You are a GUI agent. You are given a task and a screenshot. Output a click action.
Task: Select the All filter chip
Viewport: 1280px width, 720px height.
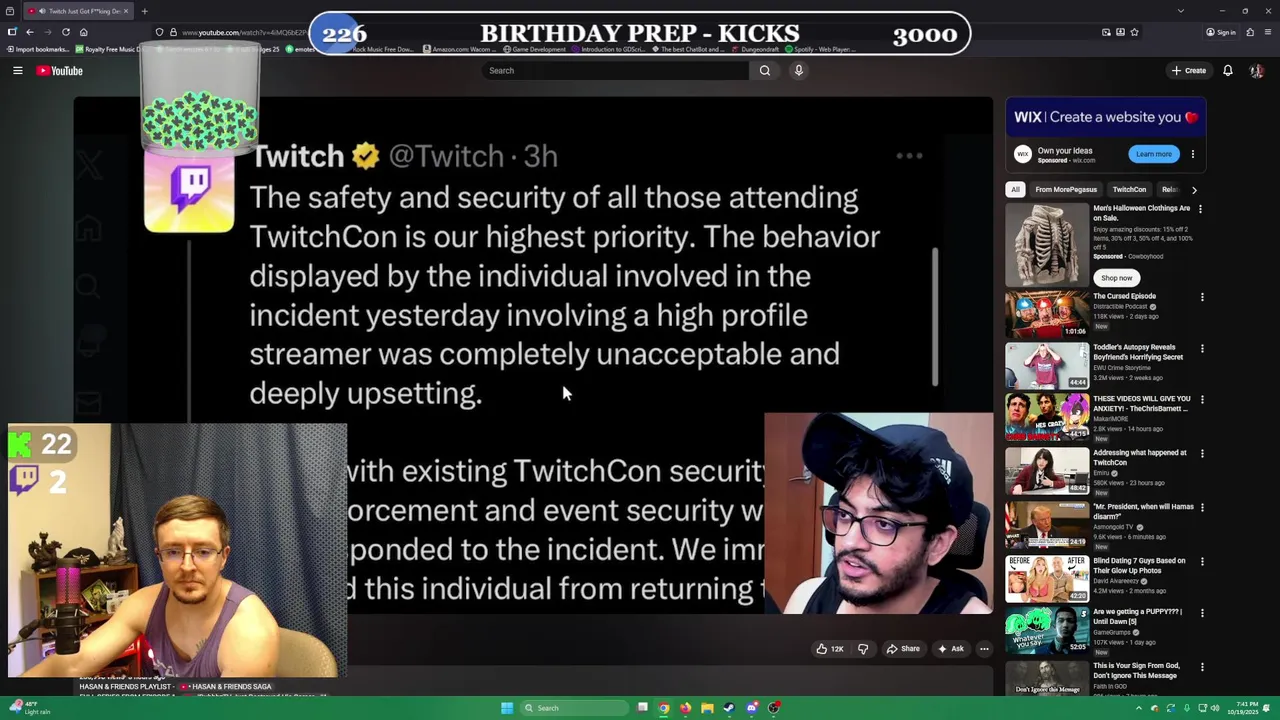coord(1015,190)
